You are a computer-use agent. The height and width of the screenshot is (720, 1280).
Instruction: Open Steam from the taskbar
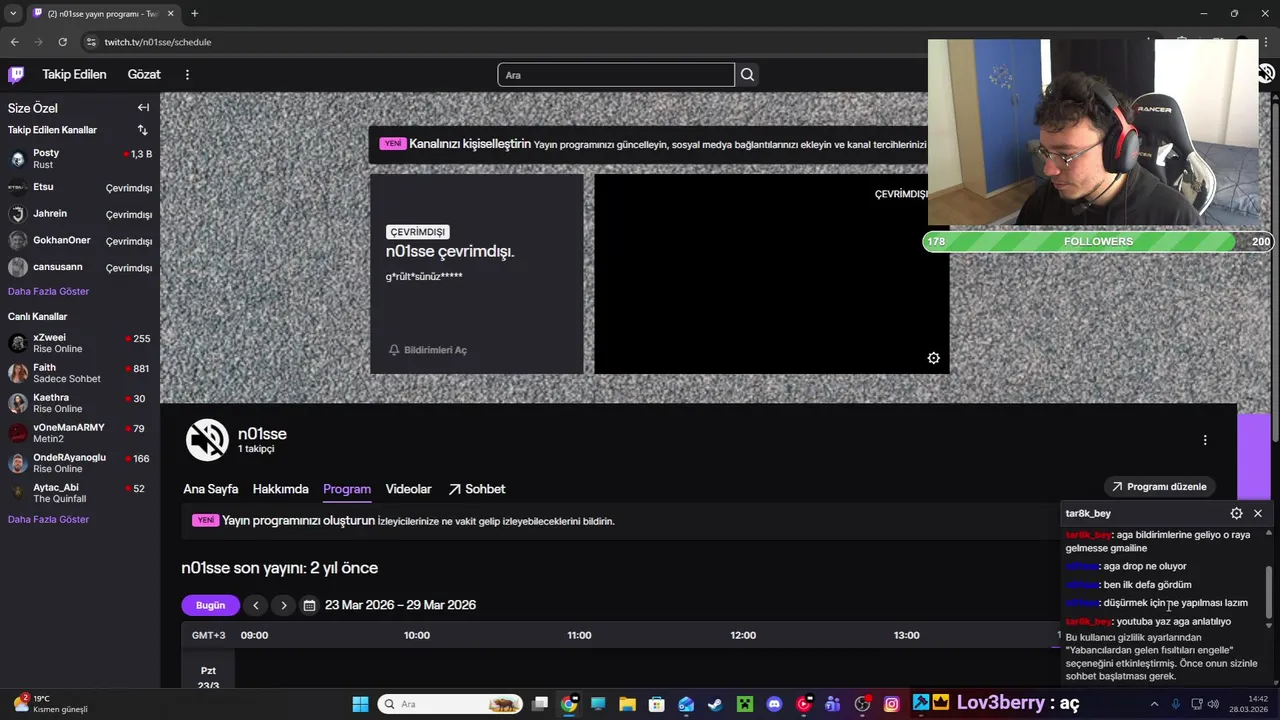(715, 704)
